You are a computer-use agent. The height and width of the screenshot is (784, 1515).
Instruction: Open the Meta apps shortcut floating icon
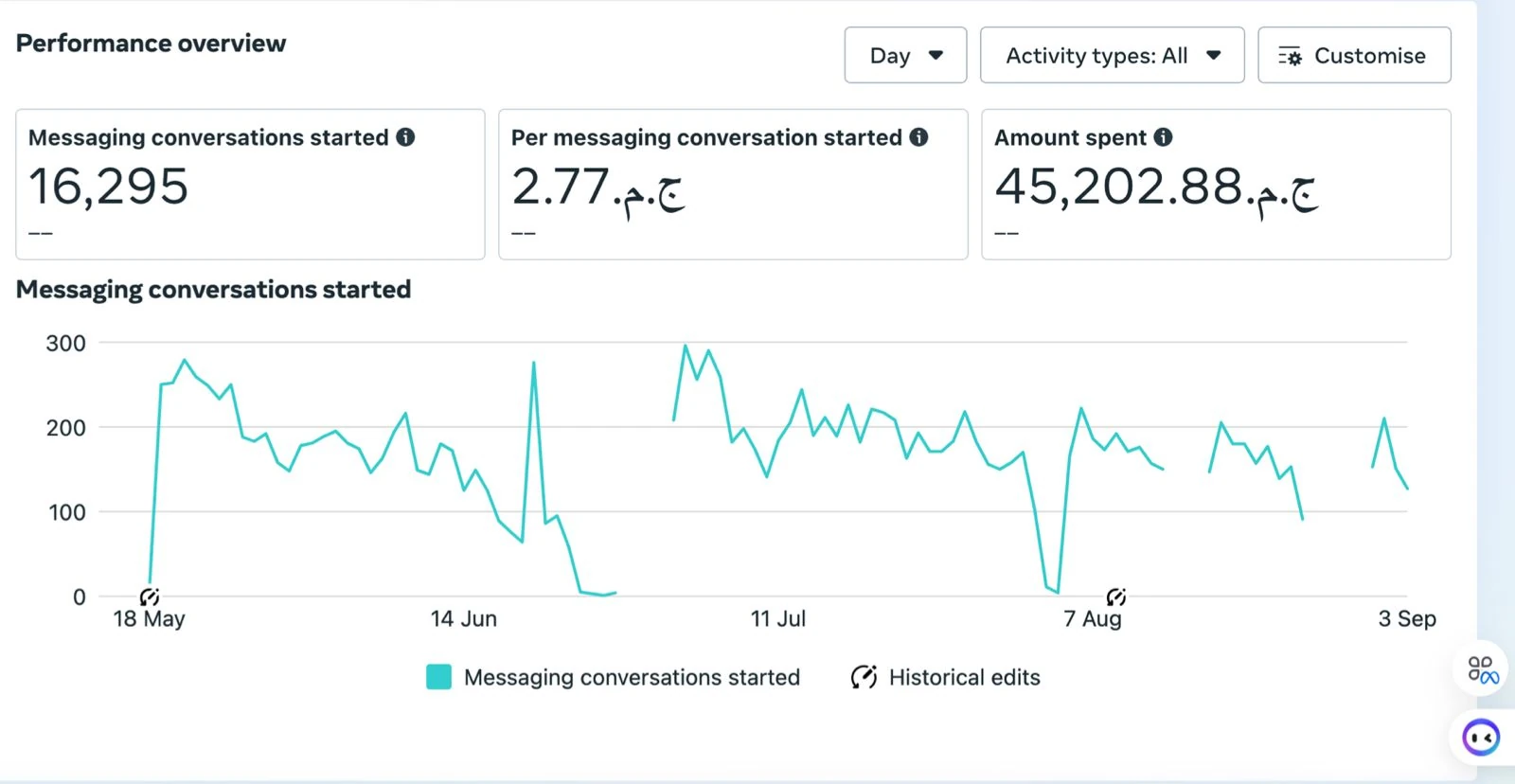coord(1482,669)
